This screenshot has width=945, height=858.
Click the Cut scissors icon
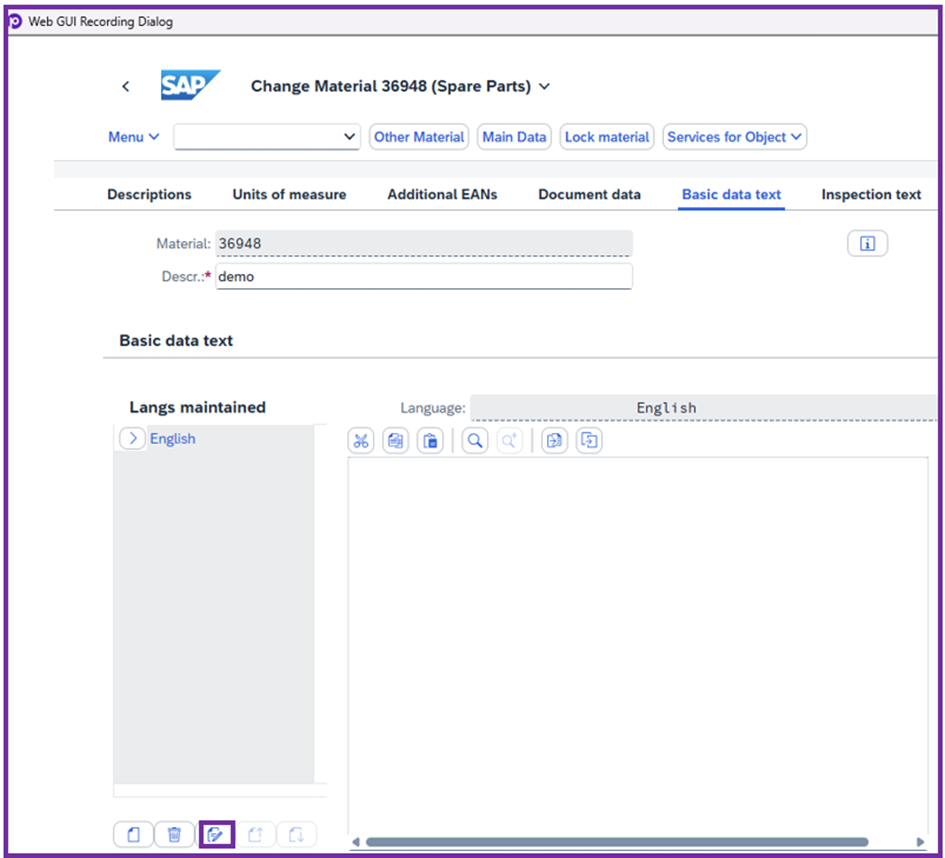(361, 440)
